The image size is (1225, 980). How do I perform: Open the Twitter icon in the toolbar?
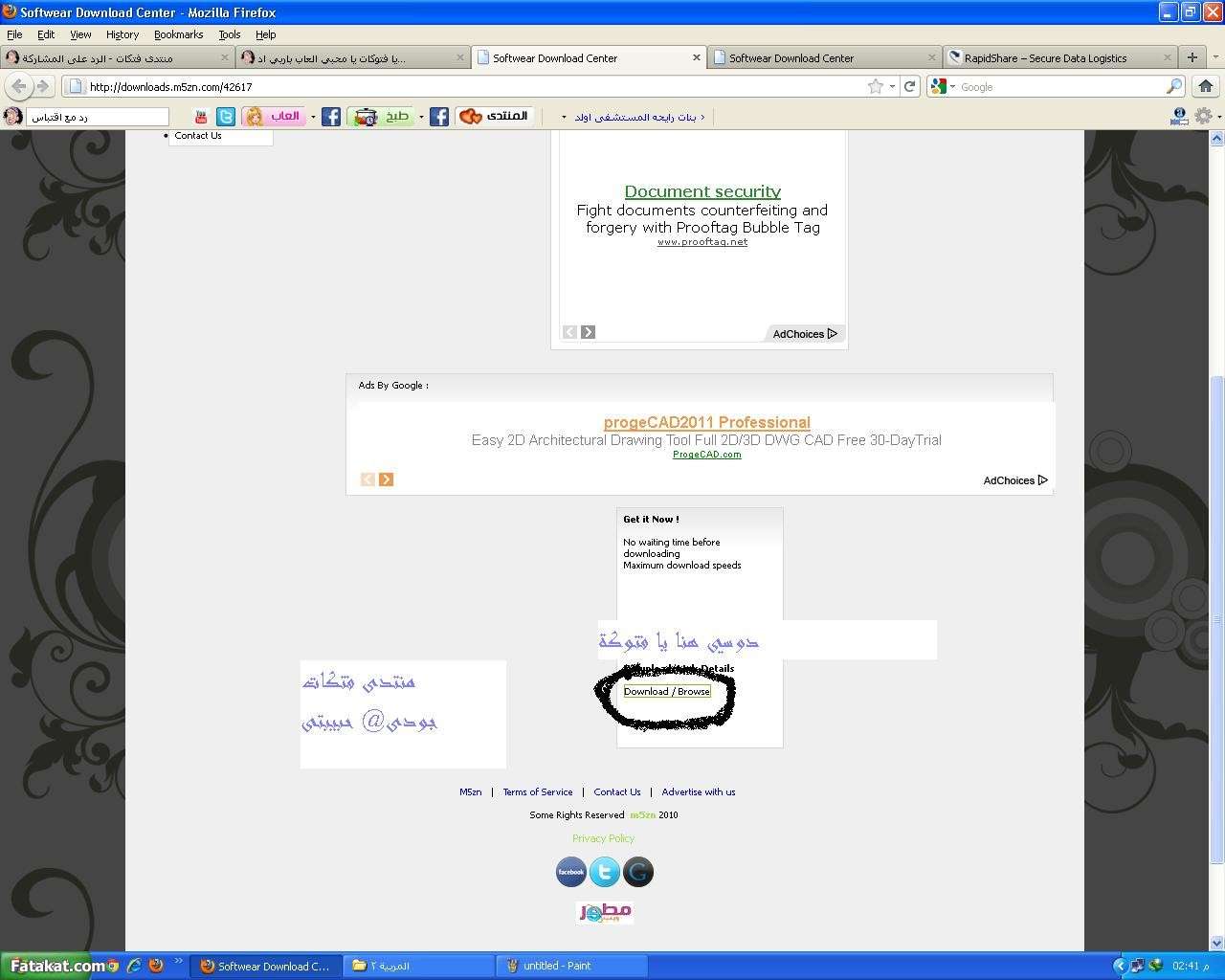tap(226, 117)
